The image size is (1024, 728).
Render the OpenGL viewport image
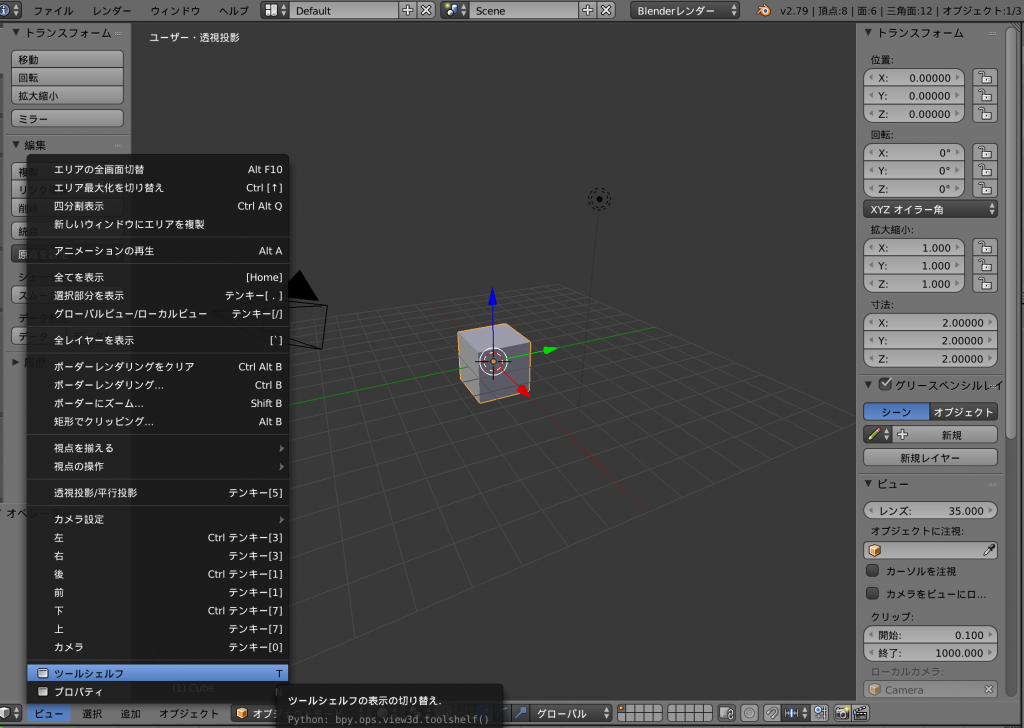(x=842, y=713)
